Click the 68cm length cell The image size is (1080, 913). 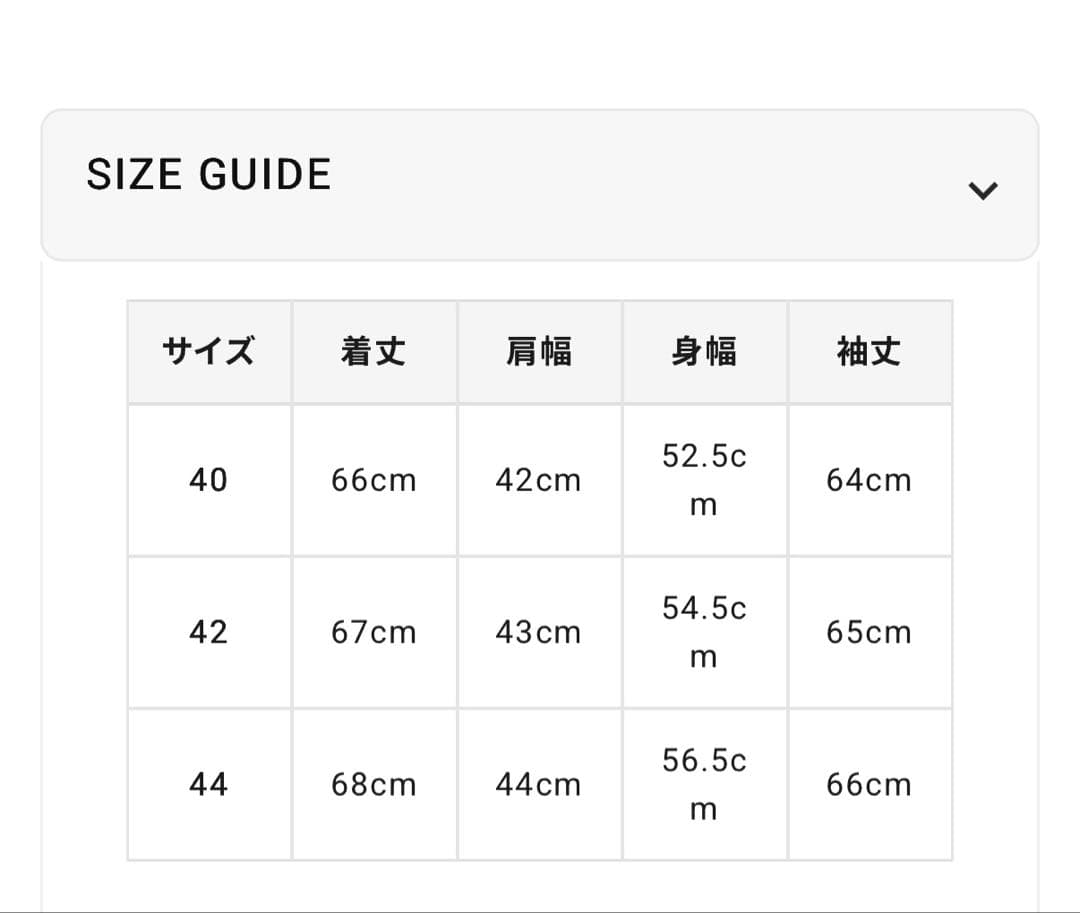[374, 785]
